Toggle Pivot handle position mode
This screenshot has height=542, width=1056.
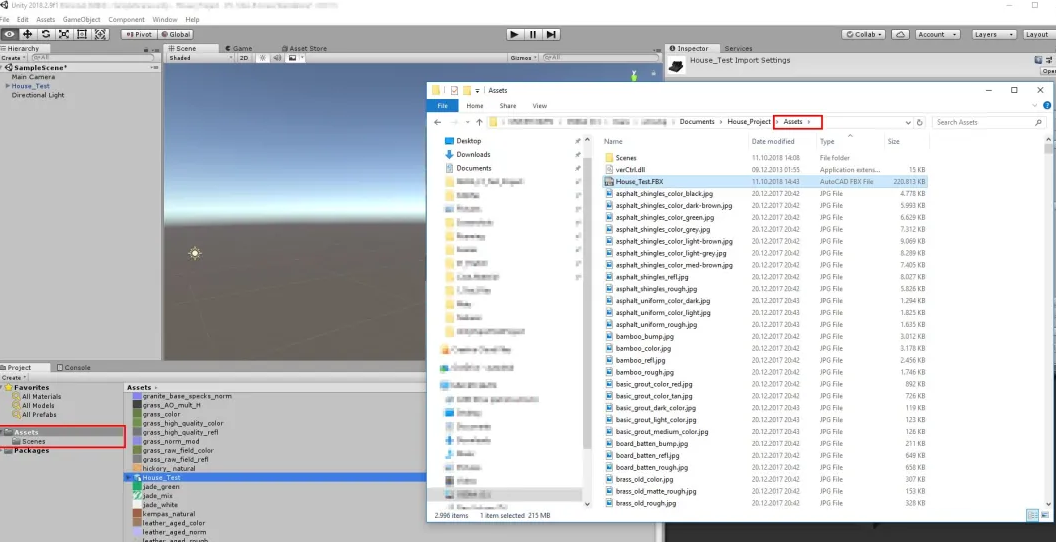(x=139, y=34)
